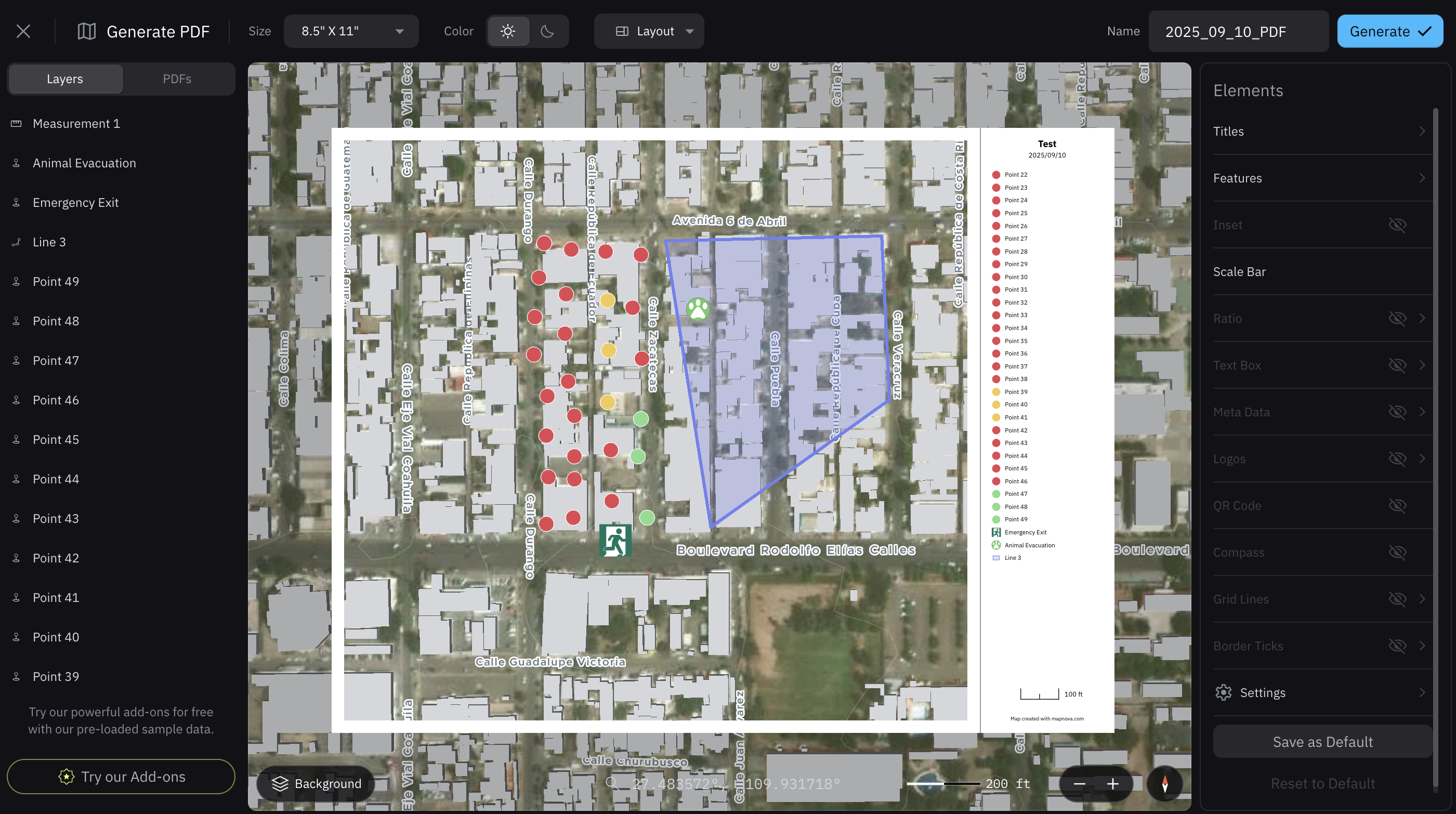Click the Generate button
This screenshot has width=1456, height=814.
tap(1389, 31)
